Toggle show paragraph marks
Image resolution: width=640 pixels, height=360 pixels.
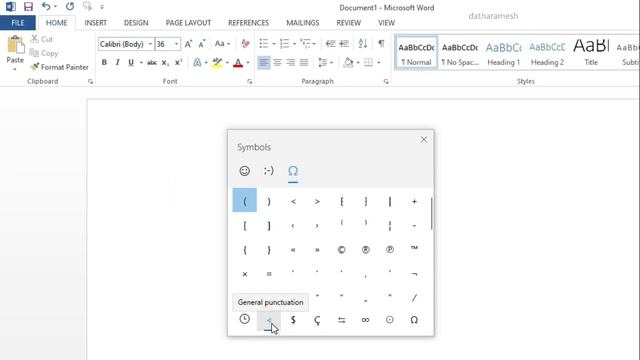pyautogui.click(x=381, y=43)
